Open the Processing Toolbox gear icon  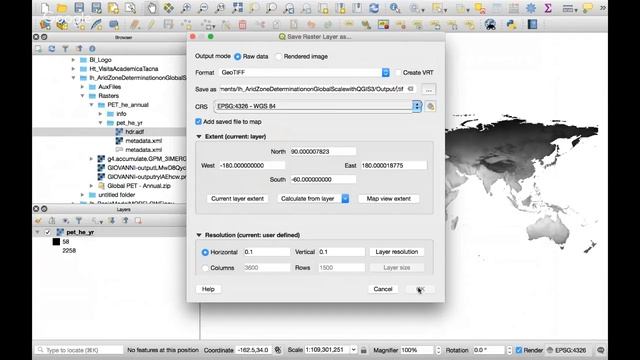531,8
